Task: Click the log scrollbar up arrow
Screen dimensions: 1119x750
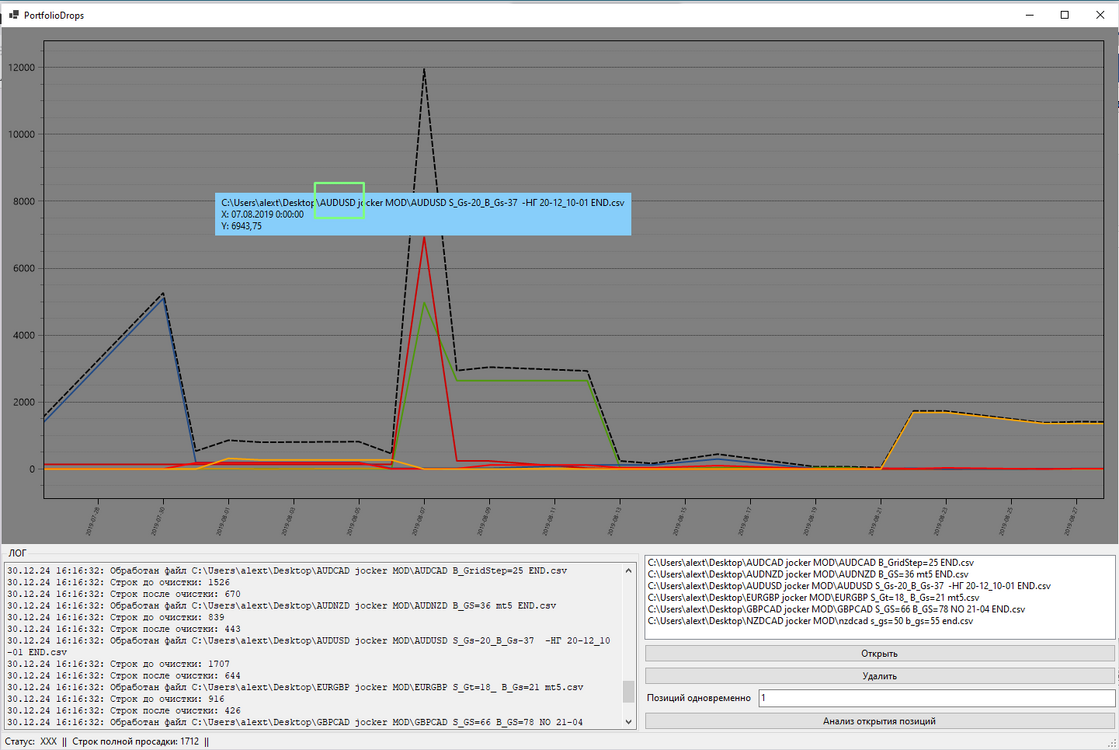Action: click(628, 570)
